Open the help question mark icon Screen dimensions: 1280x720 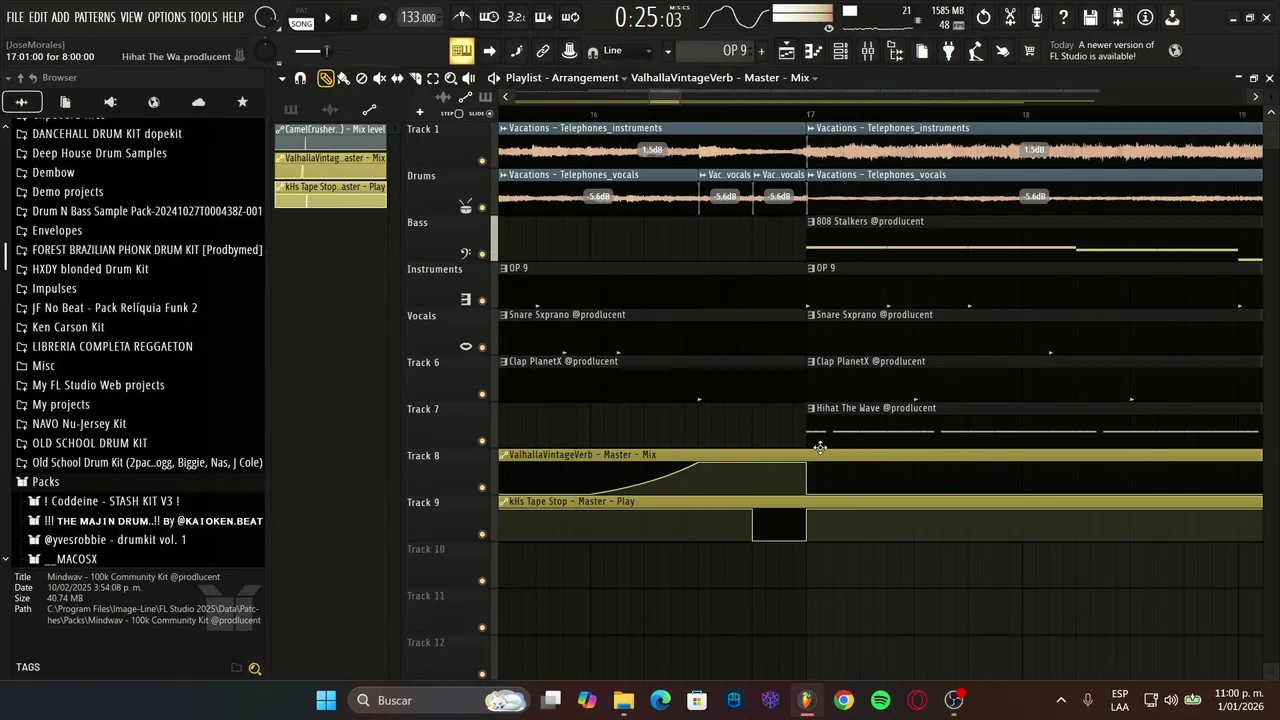(1064, 17)
